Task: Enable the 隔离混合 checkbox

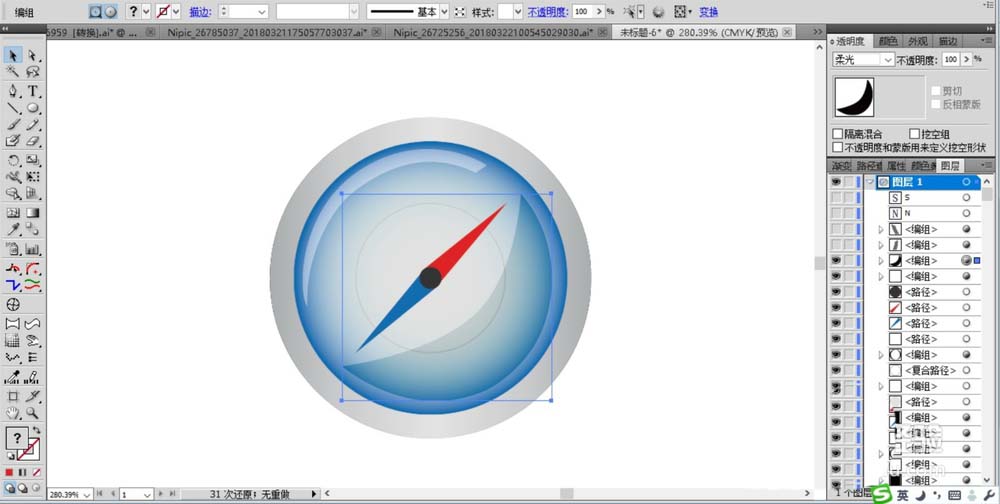Action: click(x=838, y=134)
